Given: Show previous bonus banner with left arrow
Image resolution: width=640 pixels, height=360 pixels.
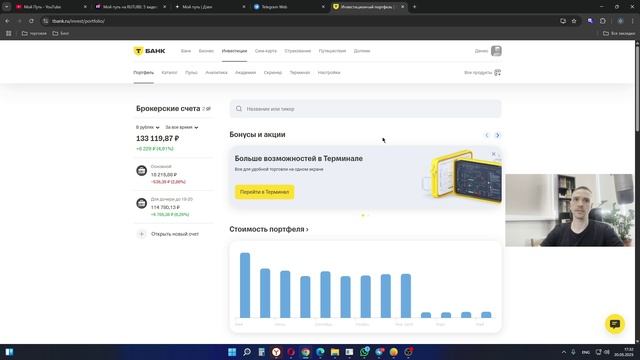Looking at the screenshot, I should coord(487,135).
